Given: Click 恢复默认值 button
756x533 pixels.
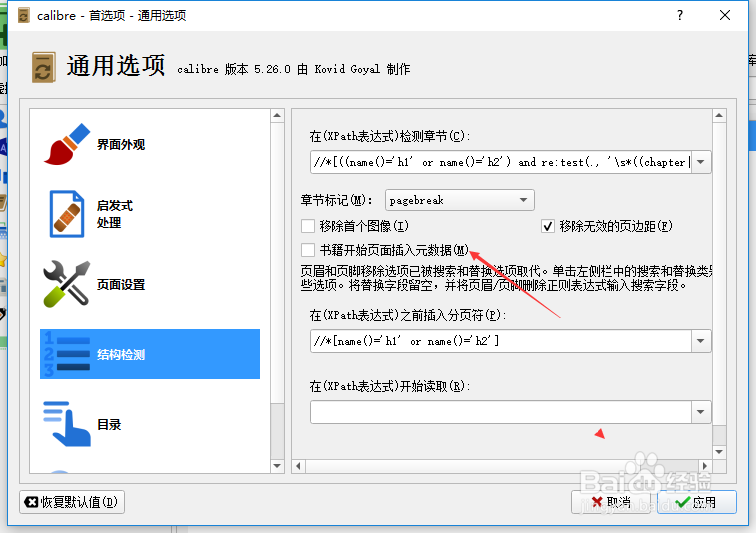Looking at the screenshot, I should (x=72, y=502).
